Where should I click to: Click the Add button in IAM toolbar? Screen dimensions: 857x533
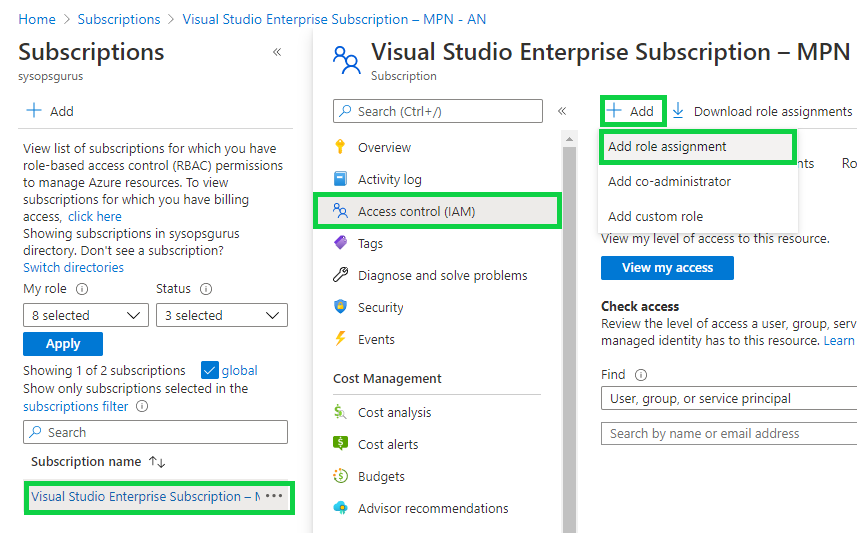point(633,111)
